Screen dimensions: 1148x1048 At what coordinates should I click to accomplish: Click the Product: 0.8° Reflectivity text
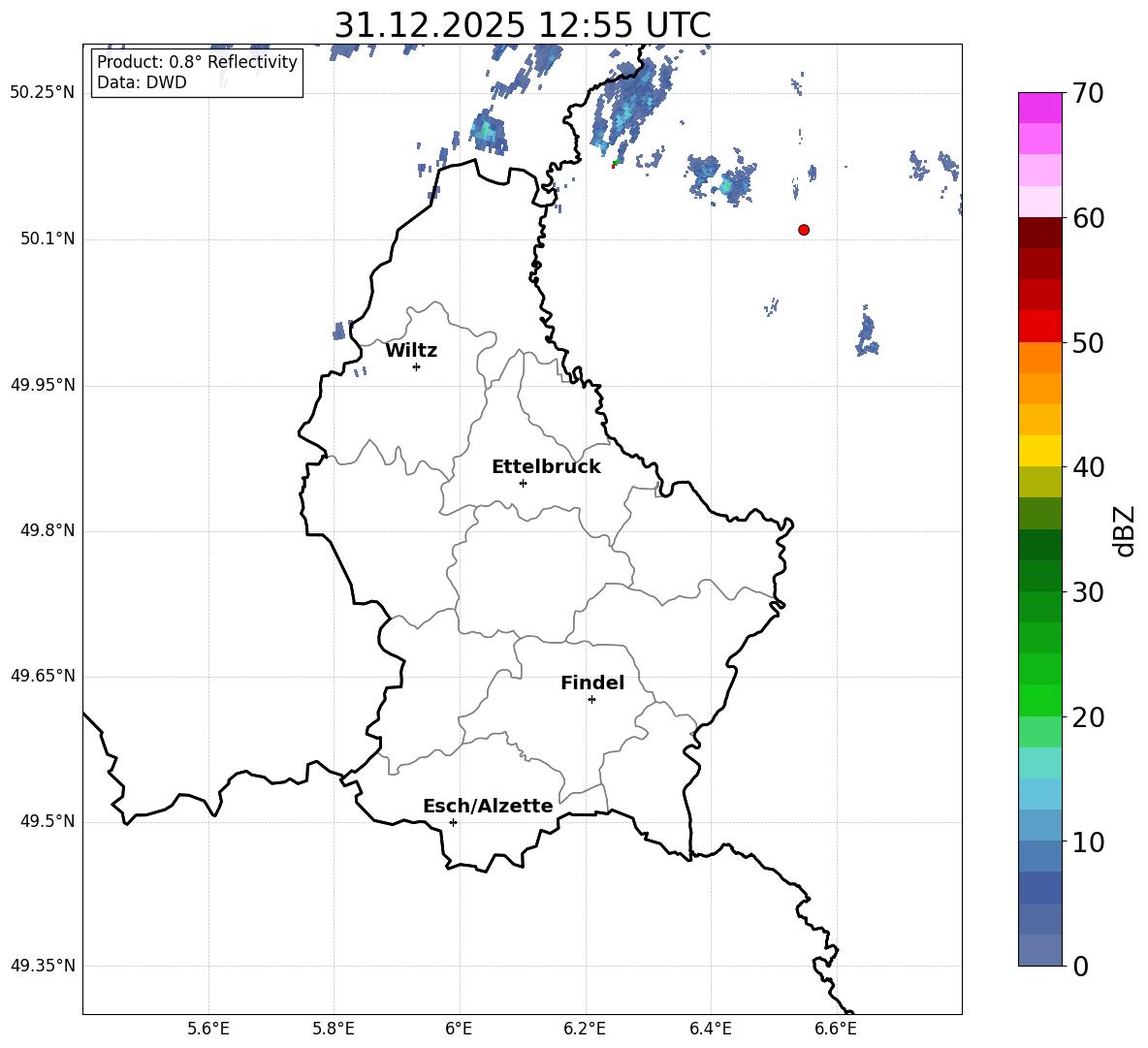197,61
